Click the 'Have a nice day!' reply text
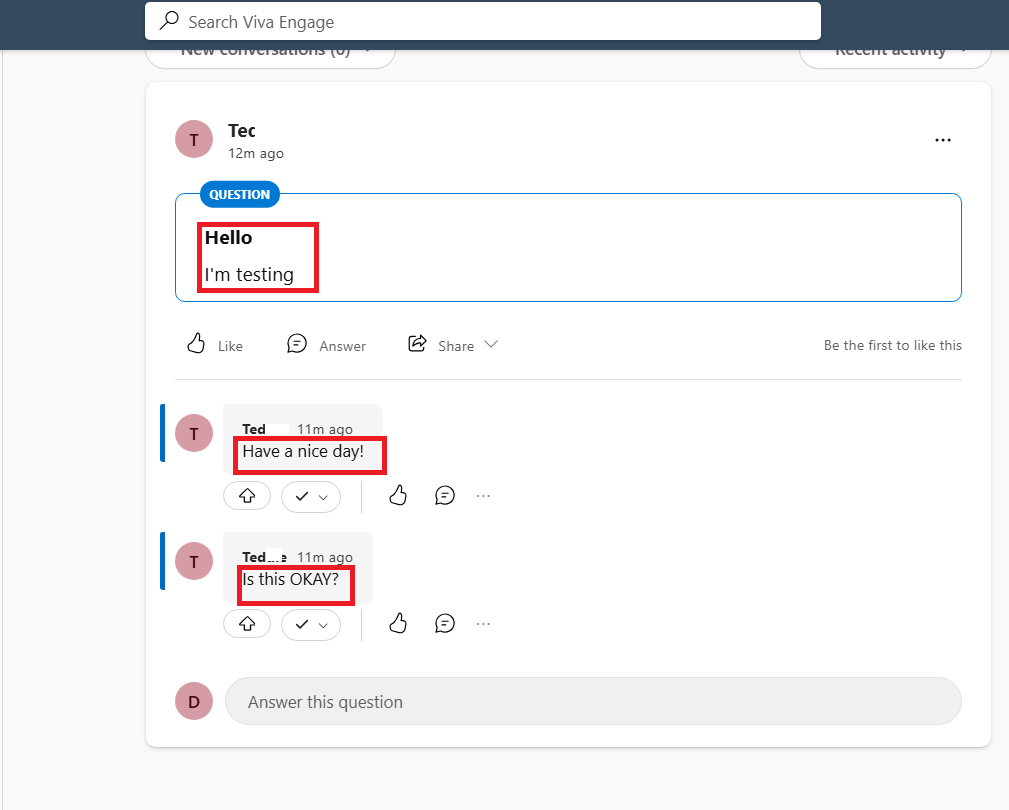Viewport: 1009px width, 810px height. [303, 452]
